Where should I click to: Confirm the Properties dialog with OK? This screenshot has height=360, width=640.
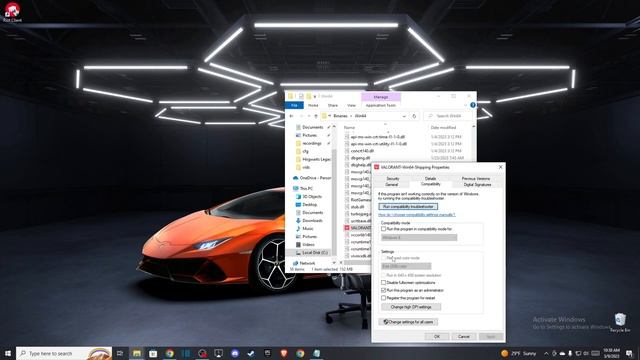(x=437, y=337)
